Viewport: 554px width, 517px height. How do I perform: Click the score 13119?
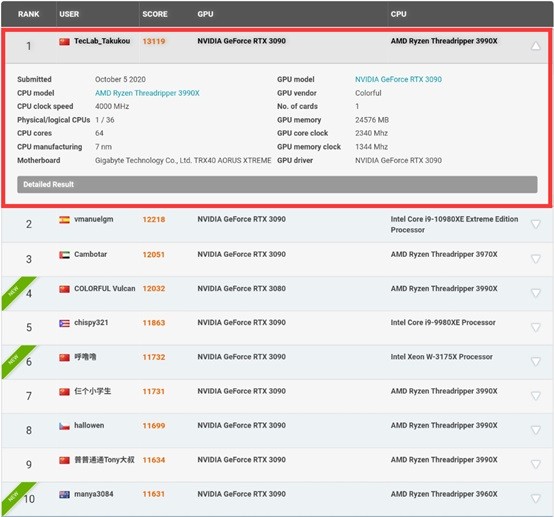[x=154, y=41]
